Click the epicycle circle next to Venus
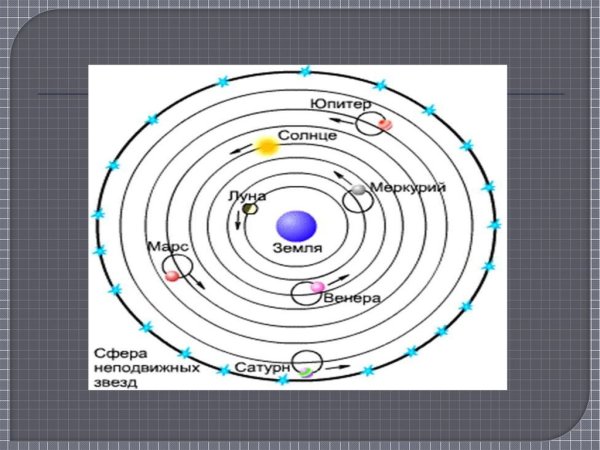 [x=303, y=293]
